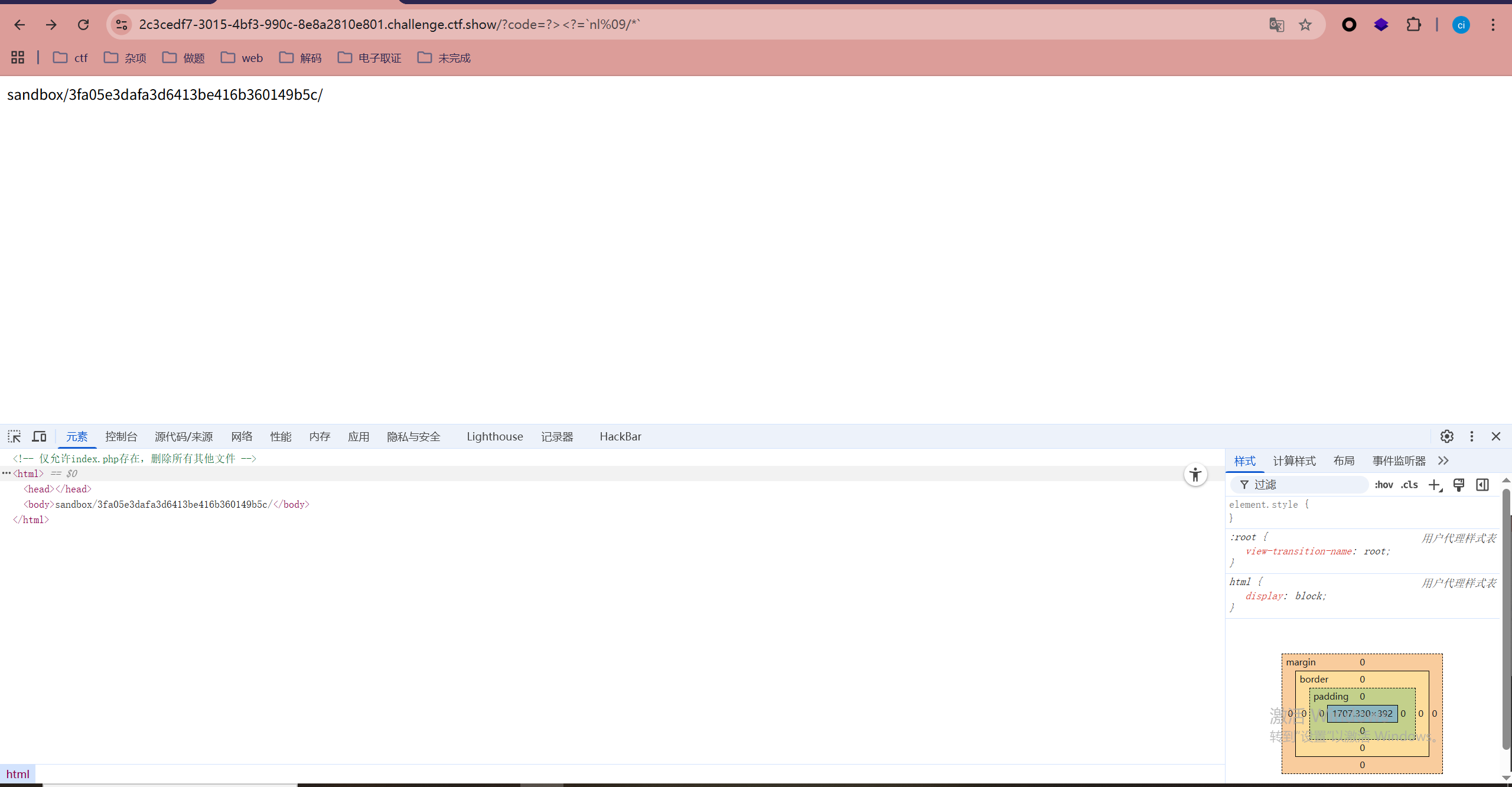Click the new style rule plus icon

(1435, 485)
